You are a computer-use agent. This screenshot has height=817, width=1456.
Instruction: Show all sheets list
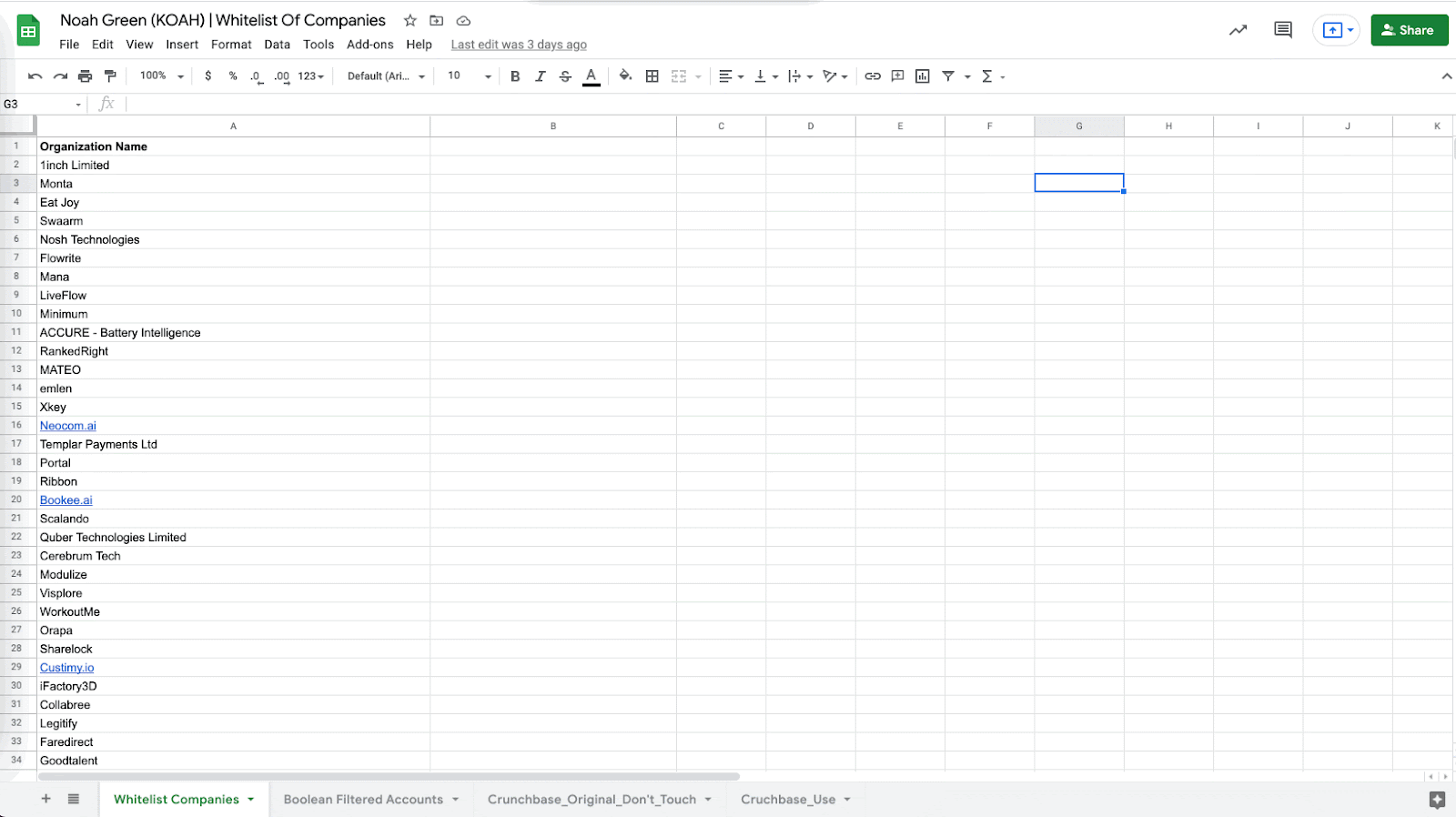(74, 799)
